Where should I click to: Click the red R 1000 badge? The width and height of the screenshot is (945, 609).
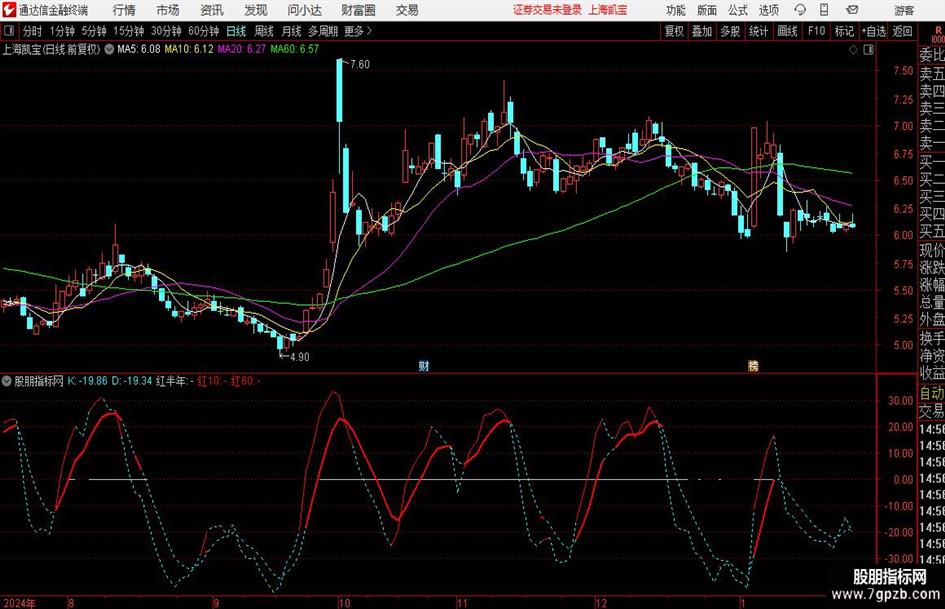938,34
